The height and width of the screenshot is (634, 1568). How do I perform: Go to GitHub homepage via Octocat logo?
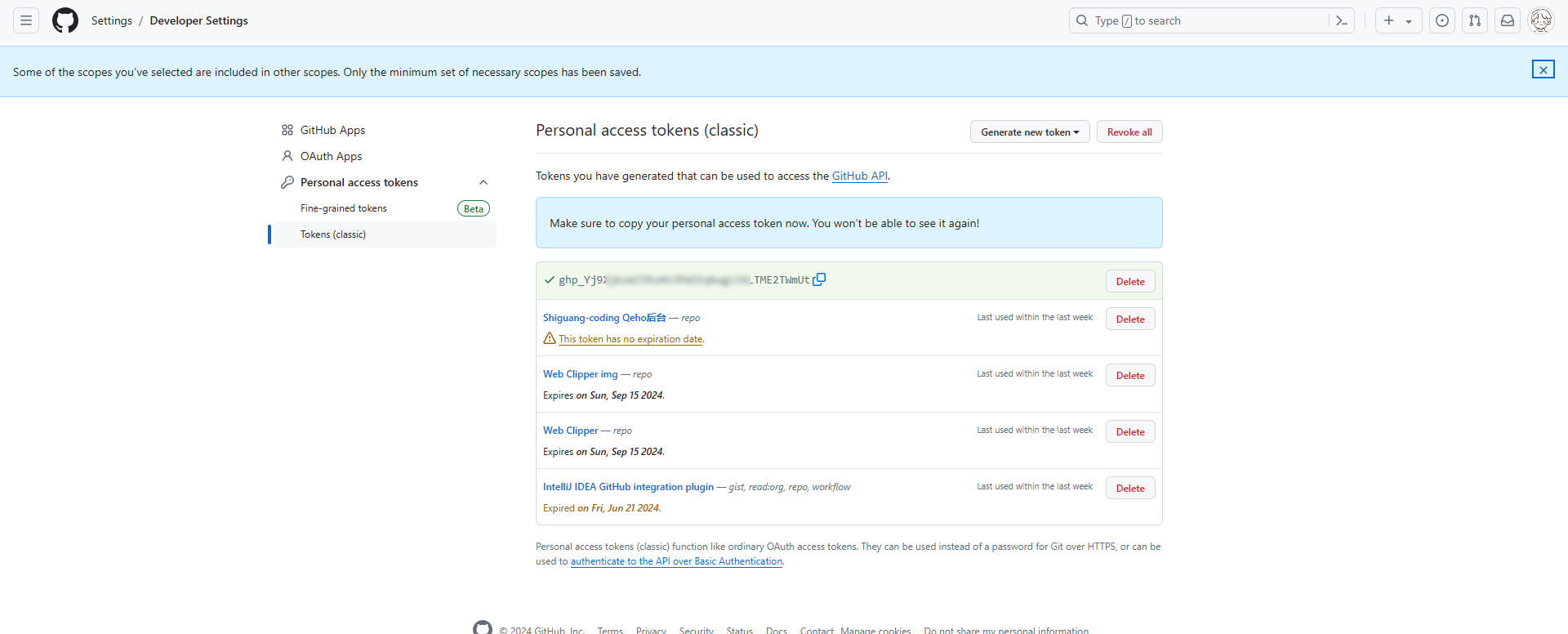point(65,20)
